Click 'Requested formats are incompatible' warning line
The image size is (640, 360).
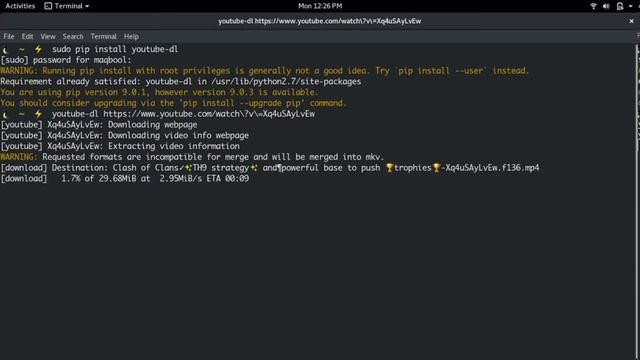(x=192, y=157)
